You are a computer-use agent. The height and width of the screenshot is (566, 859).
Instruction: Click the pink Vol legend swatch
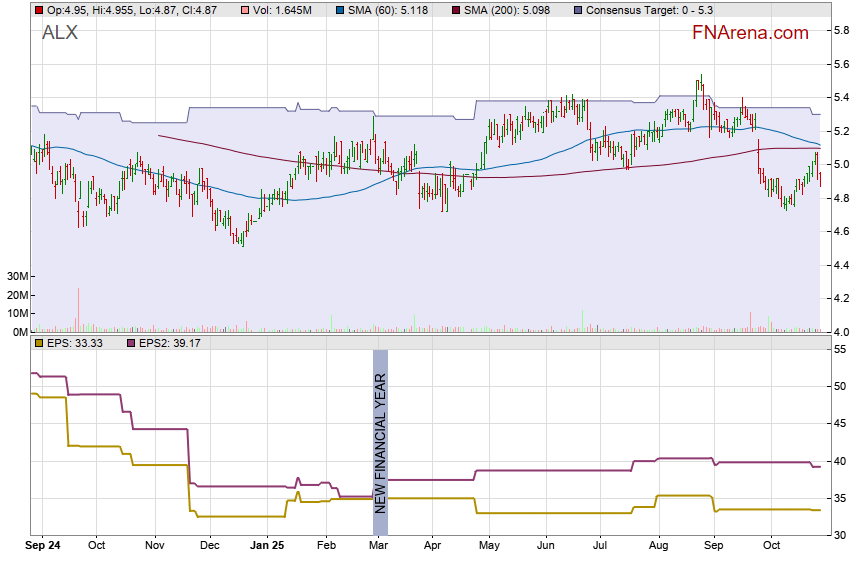coord(246,10)
